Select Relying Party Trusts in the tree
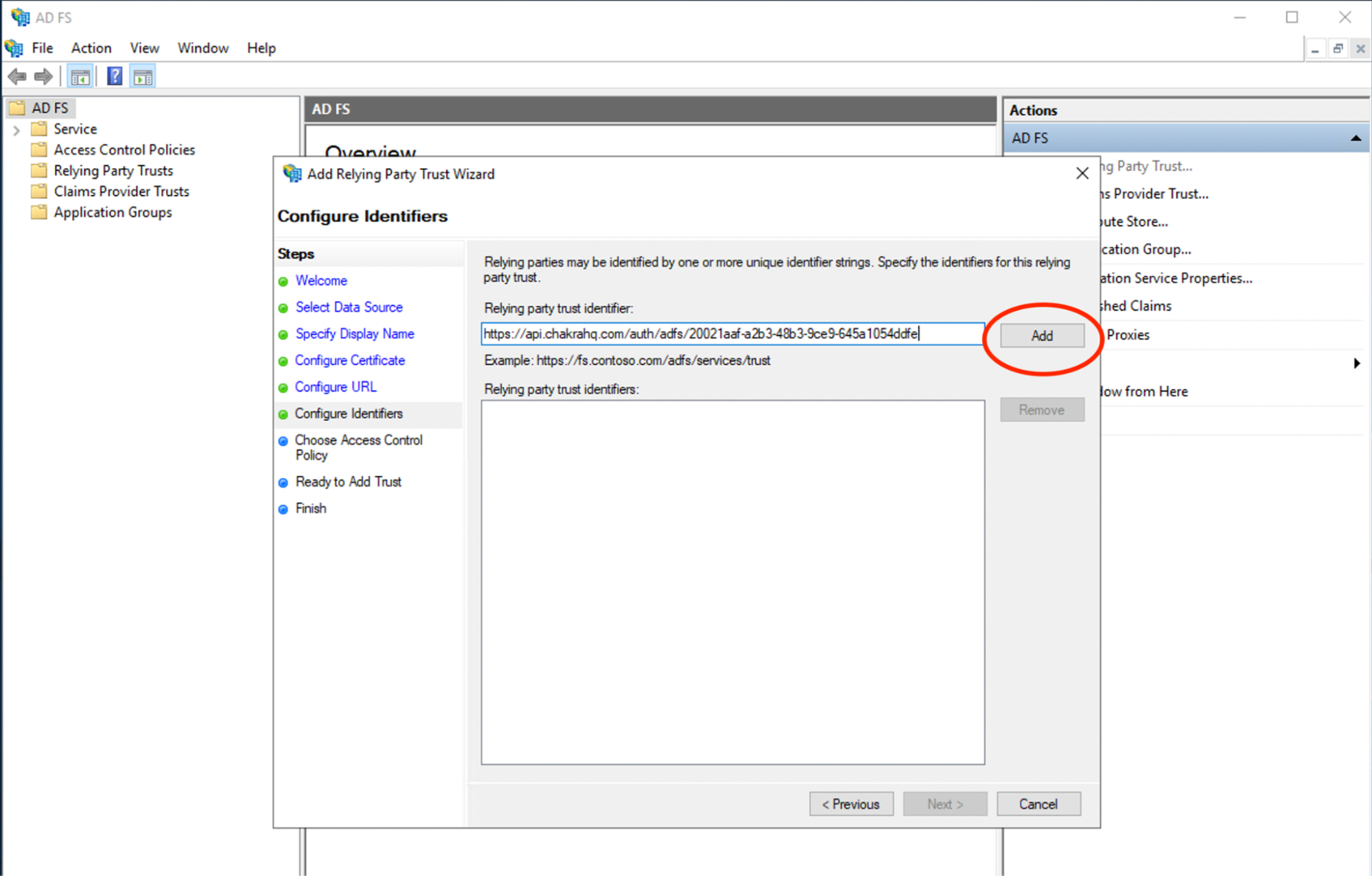This screenshot has width=1372, height=876. click(x=113, y=170)
